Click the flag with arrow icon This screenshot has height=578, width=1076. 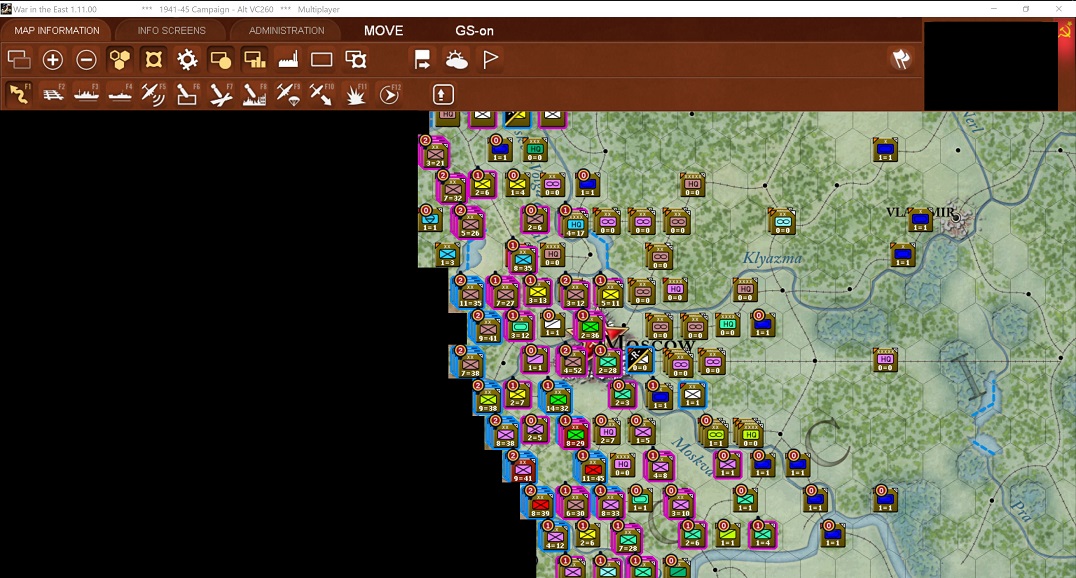pyautogui.click(x=423, y=60)
